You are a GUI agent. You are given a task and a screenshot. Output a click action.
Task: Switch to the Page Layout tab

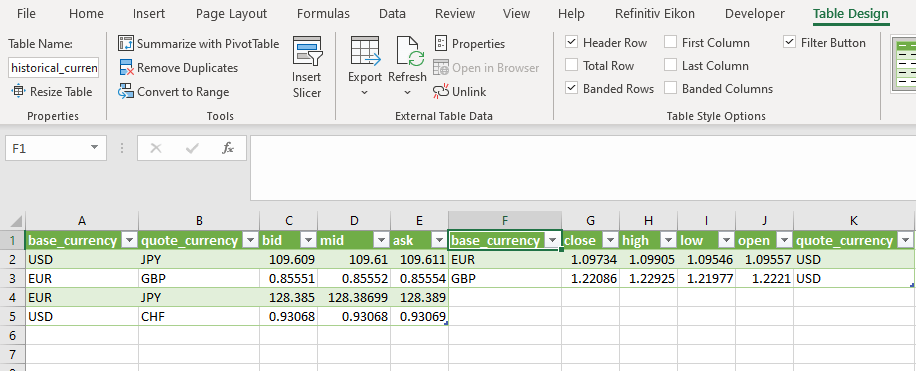pyautogui.click(x=231, y=13)
